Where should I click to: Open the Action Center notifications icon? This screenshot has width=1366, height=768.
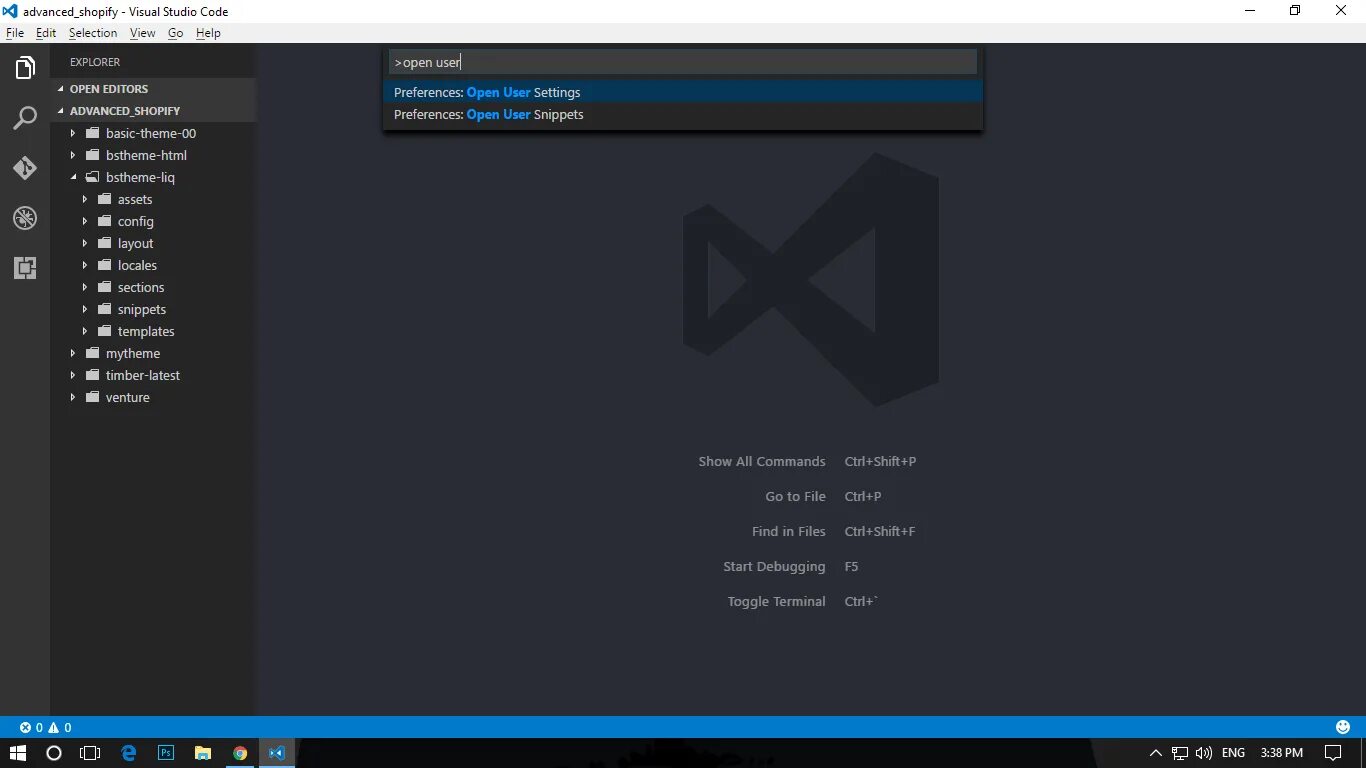(1333, 753)
